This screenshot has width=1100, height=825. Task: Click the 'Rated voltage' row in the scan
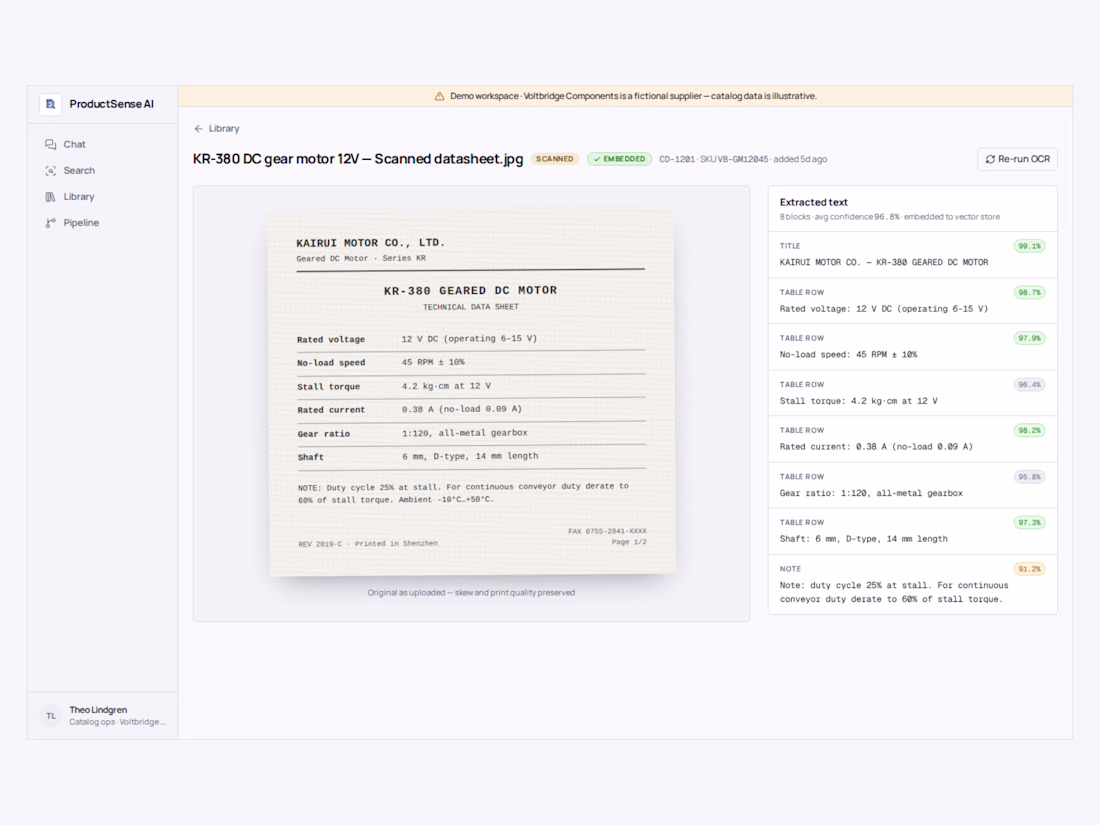[x=471, y=339]
